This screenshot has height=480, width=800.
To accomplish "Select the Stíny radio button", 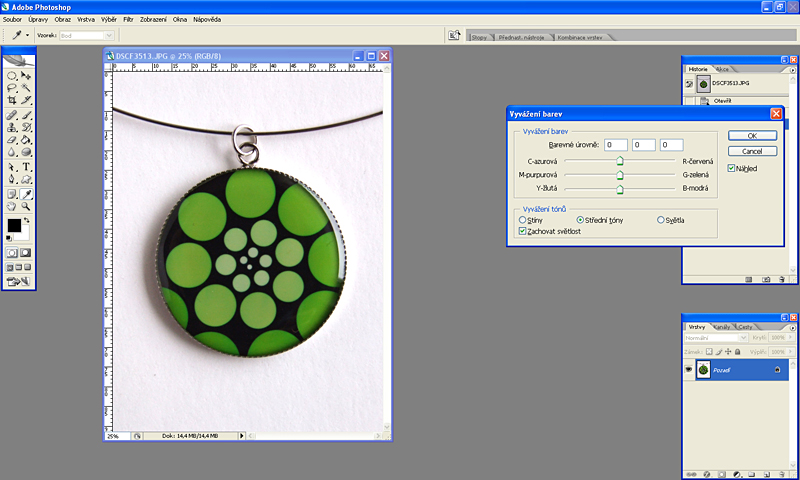I will pyautogui.click(x=523, y=219).
